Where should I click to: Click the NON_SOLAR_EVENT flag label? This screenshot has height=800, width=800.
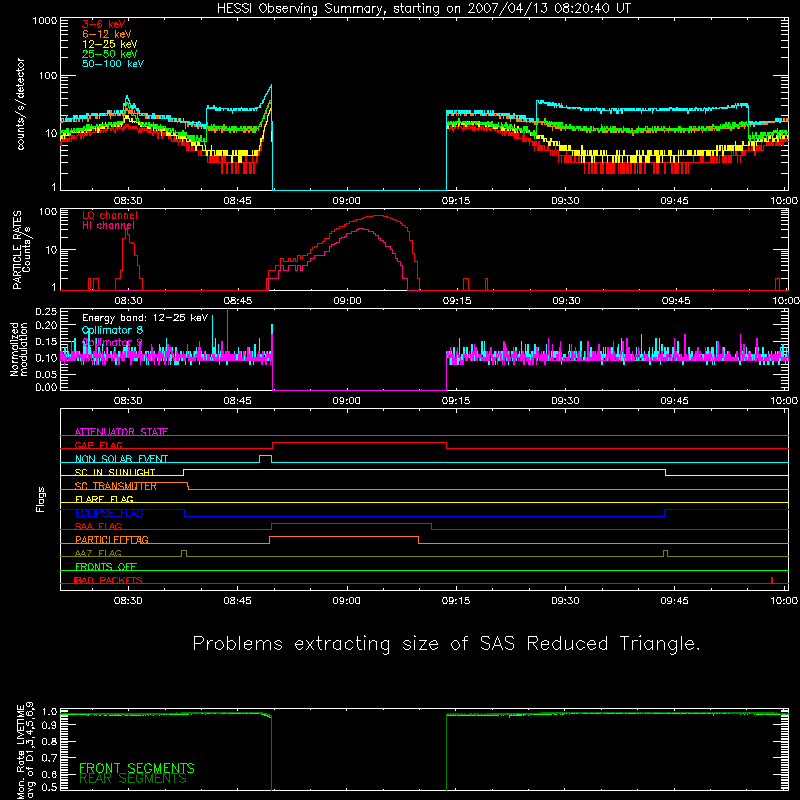(x=121, y=459)
